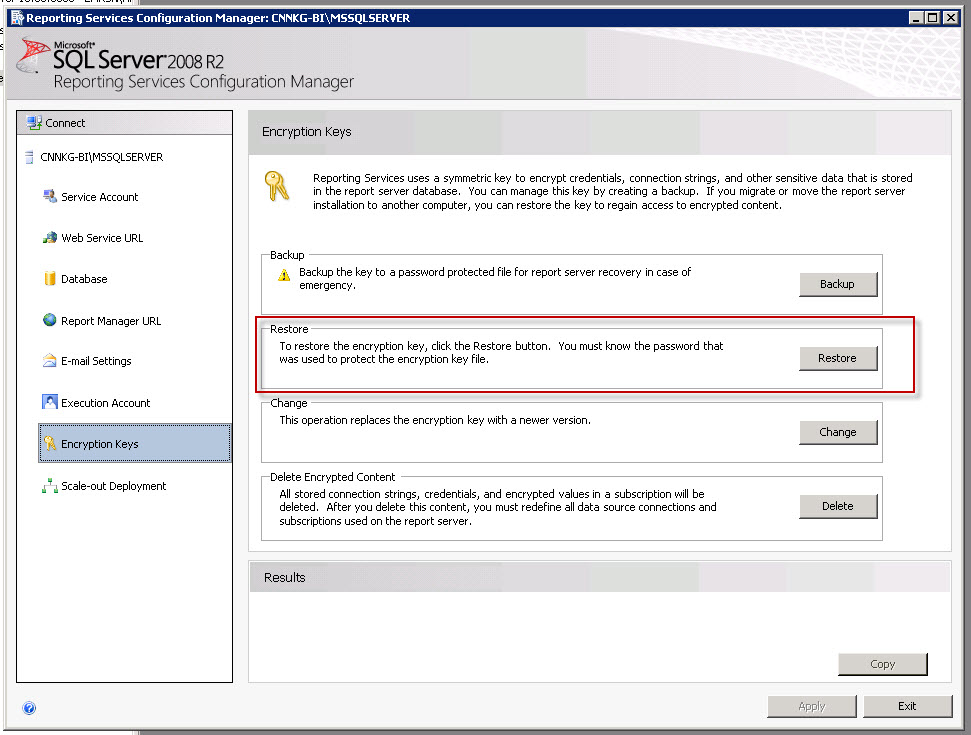Click the Apply button

click(x=812, y=706)
